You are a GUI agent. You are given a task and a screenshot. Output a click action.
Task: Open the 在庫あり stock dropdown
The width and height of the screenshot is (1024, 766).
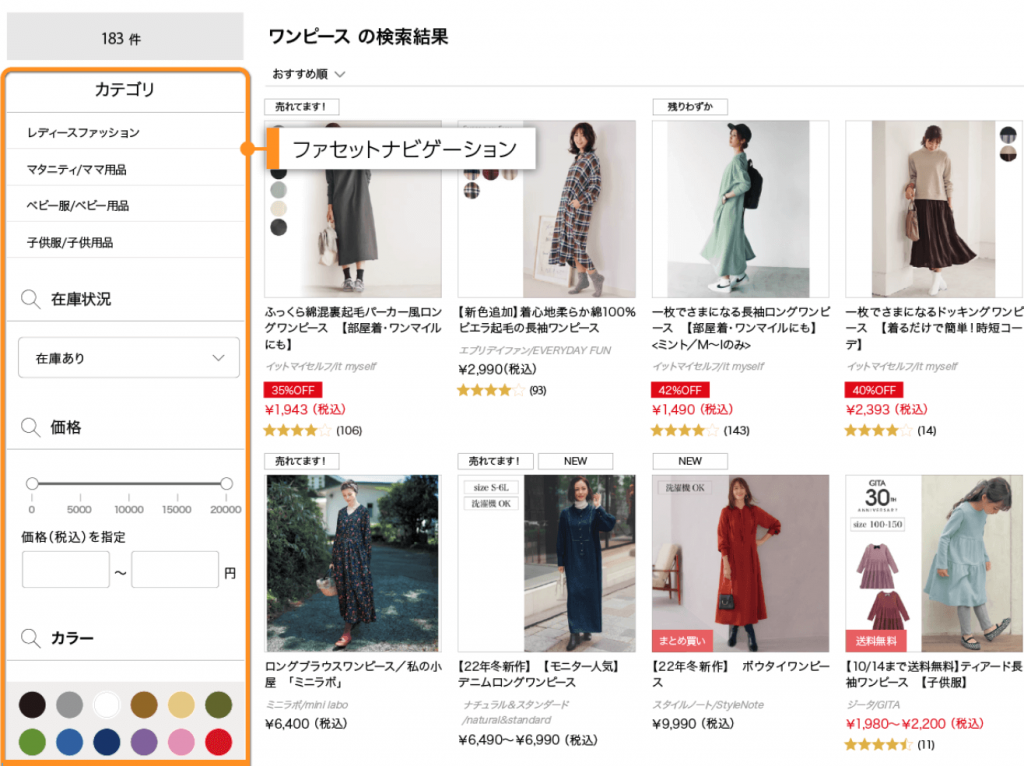[x=129, y=358]
